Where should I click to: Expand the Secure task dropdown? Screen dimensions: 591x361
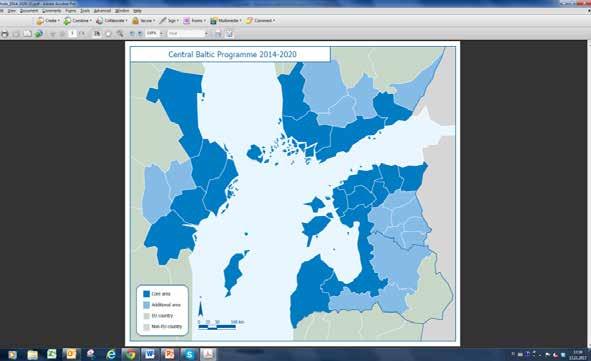point(143,21)
